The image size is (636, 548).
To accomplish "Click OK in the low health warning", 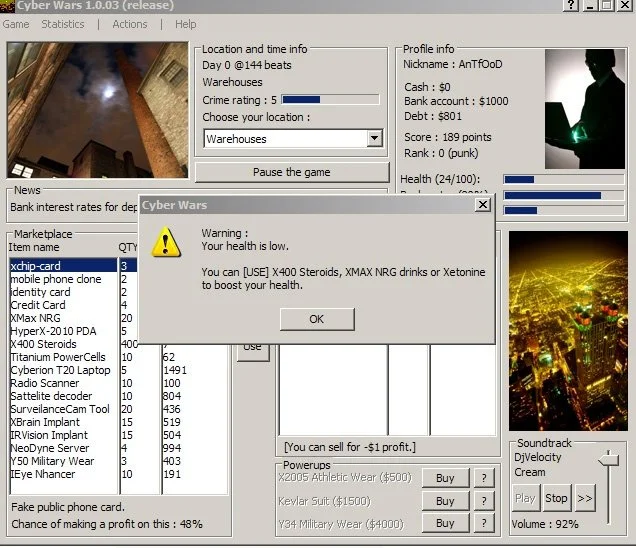I will click(x=316, y=319).
